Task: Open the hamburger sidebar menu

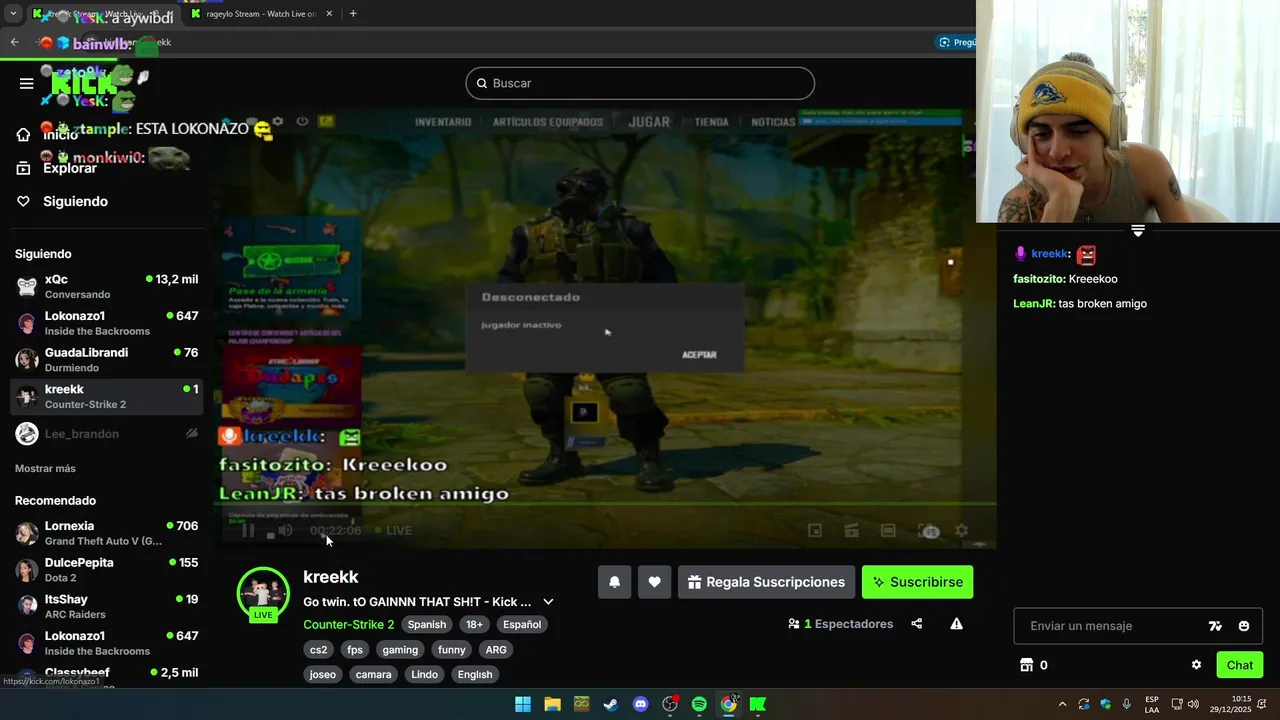Action: pyautogui.click(x=27, y=83)
